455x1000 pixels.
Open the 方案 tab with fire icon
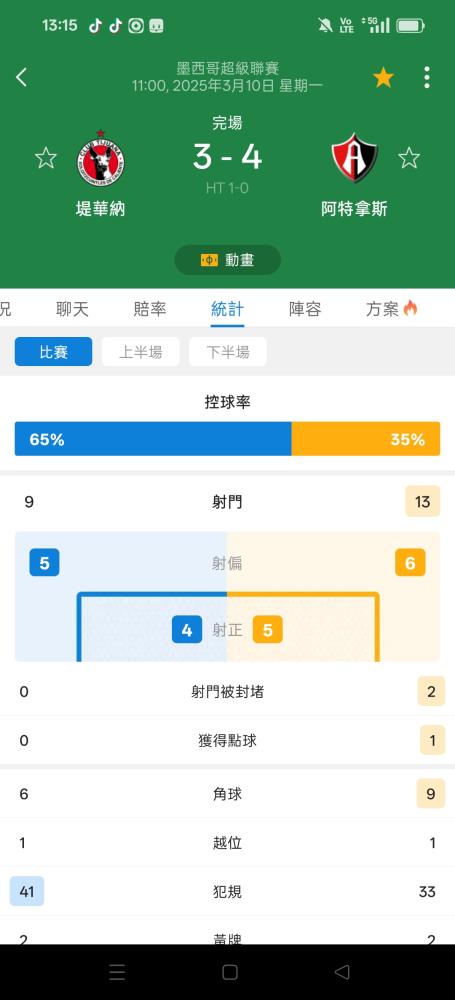click(391, 309)
